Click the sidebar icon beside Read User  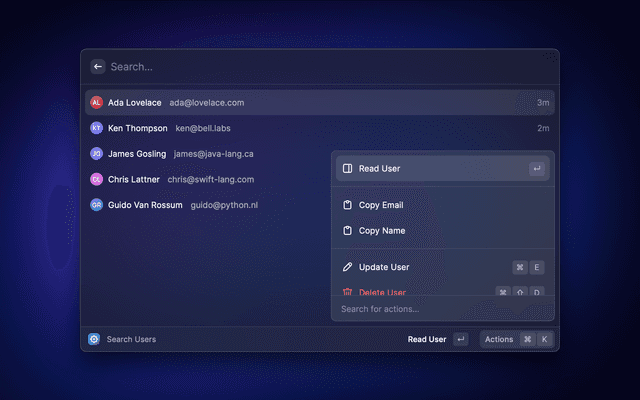click(347, 169)
